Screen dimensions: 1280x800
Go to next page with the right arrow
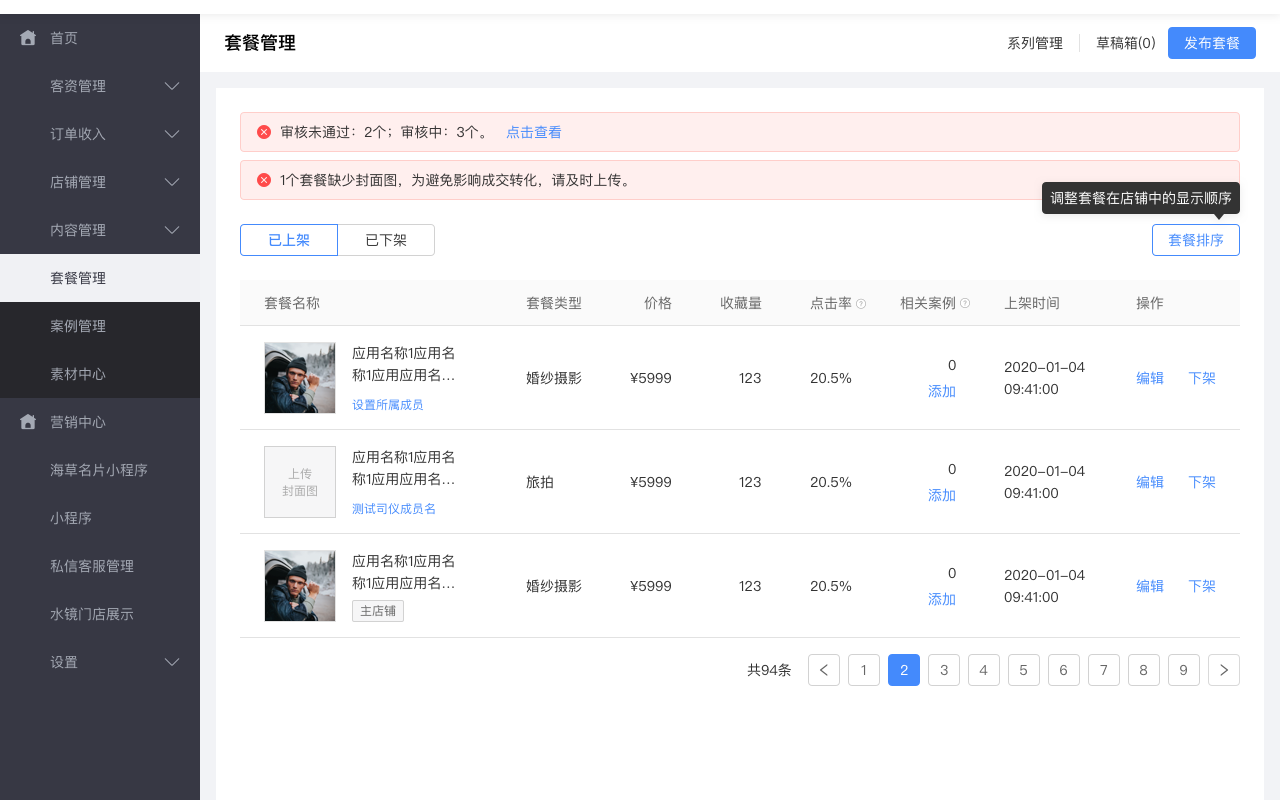coord(1223,670)
